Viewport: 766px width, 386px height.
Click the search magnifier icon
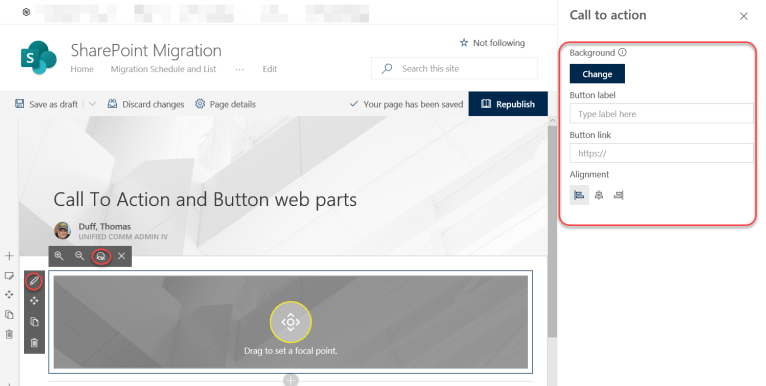coord(387,68)
